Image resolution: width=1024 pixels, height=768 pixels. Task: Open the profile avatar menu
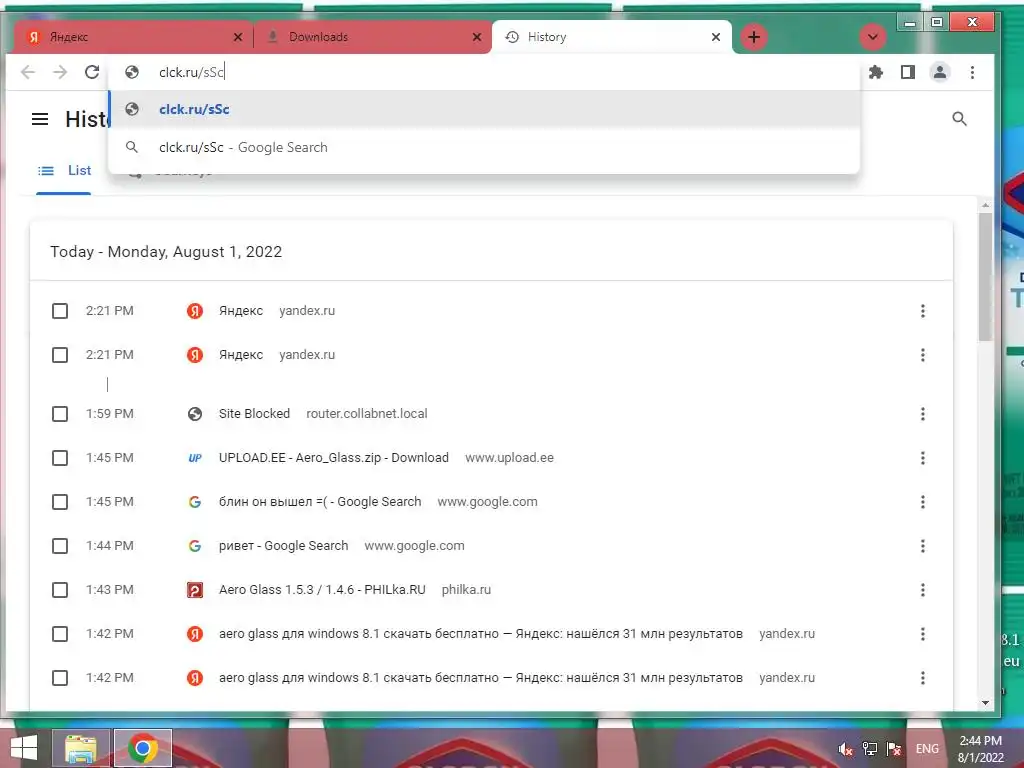[940, 72]
